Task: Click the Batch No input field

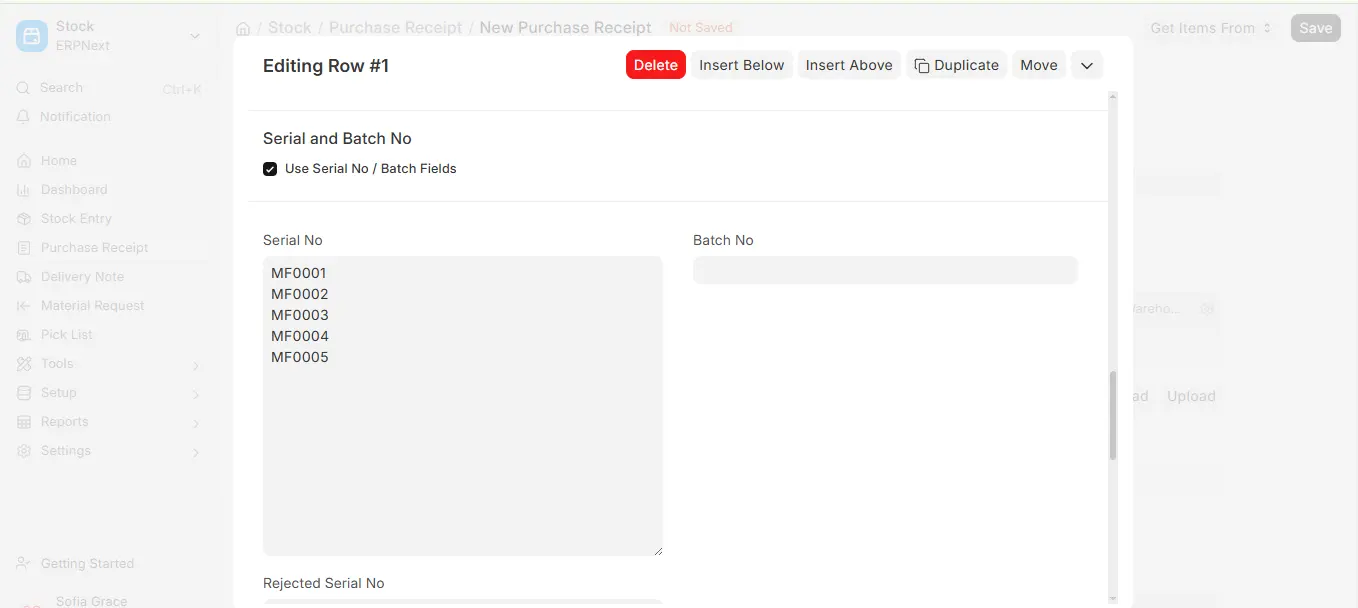Action: tap(885, 270)
